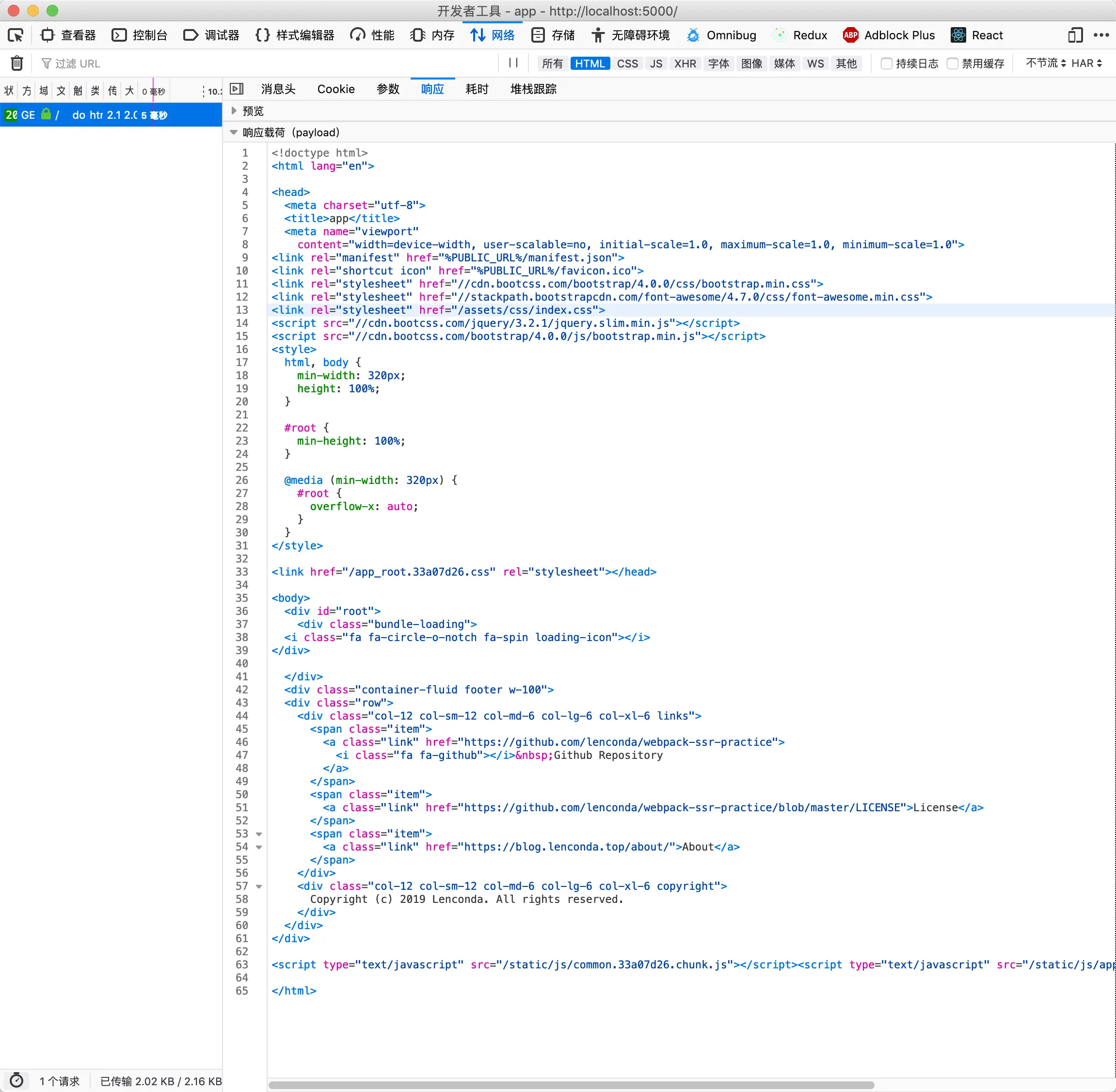Select the XHR filter button
1116x1092 pixels.
pos(685,64)
